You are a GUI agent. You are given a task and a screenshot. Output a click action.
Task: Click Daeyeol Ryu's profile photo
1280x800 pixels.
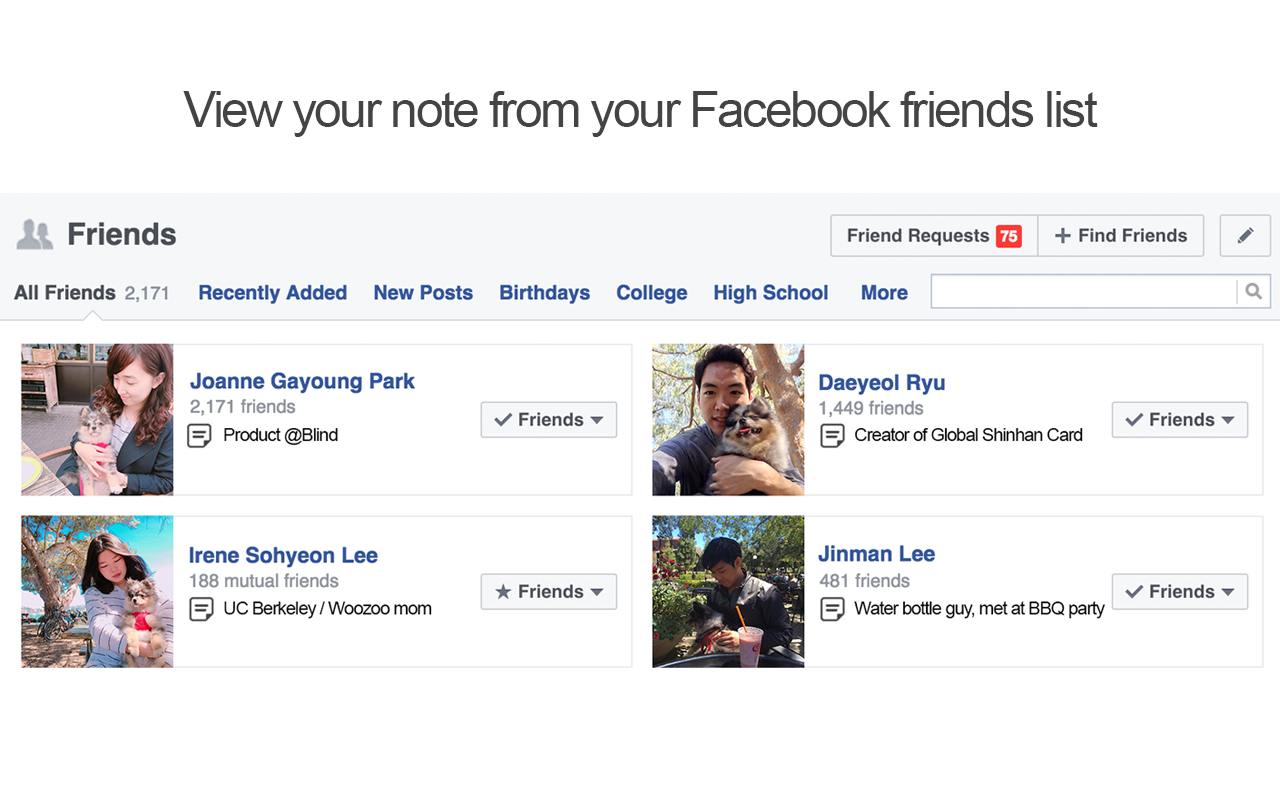[728, 419]
